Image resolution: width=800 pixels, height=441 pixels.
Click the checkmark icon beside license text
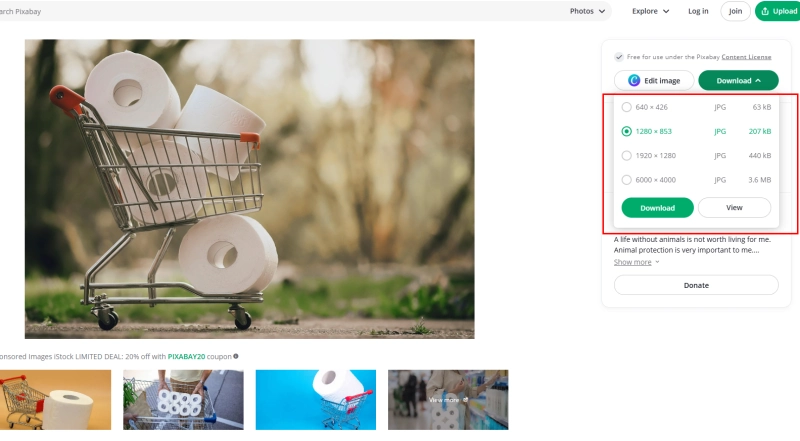[x=620, y=57]
